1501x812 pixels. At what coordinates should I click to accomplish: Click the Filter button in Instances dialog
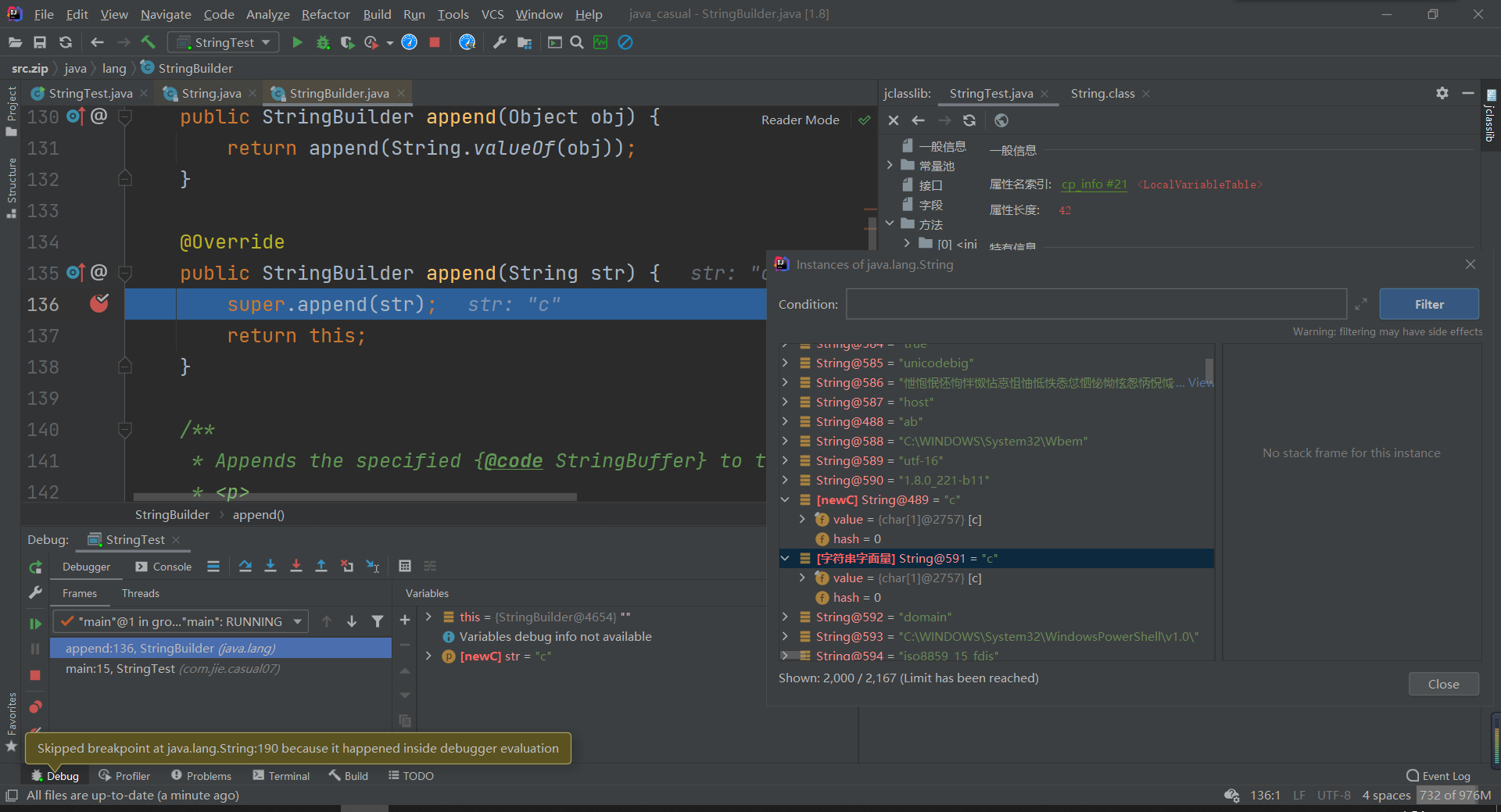click(x=1429, y=304)
